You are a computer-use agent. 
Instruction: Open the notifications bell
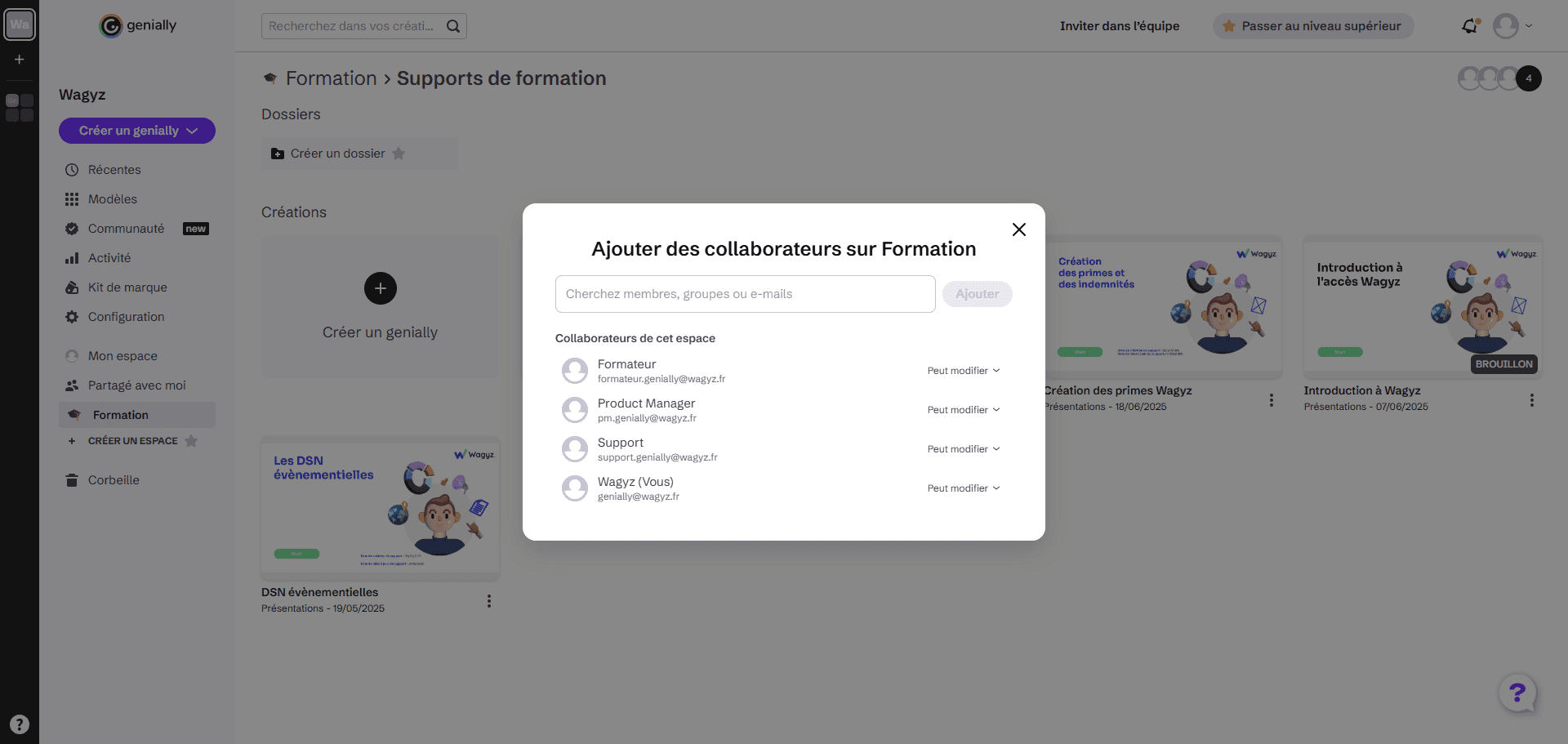(x=1470, y=26)
